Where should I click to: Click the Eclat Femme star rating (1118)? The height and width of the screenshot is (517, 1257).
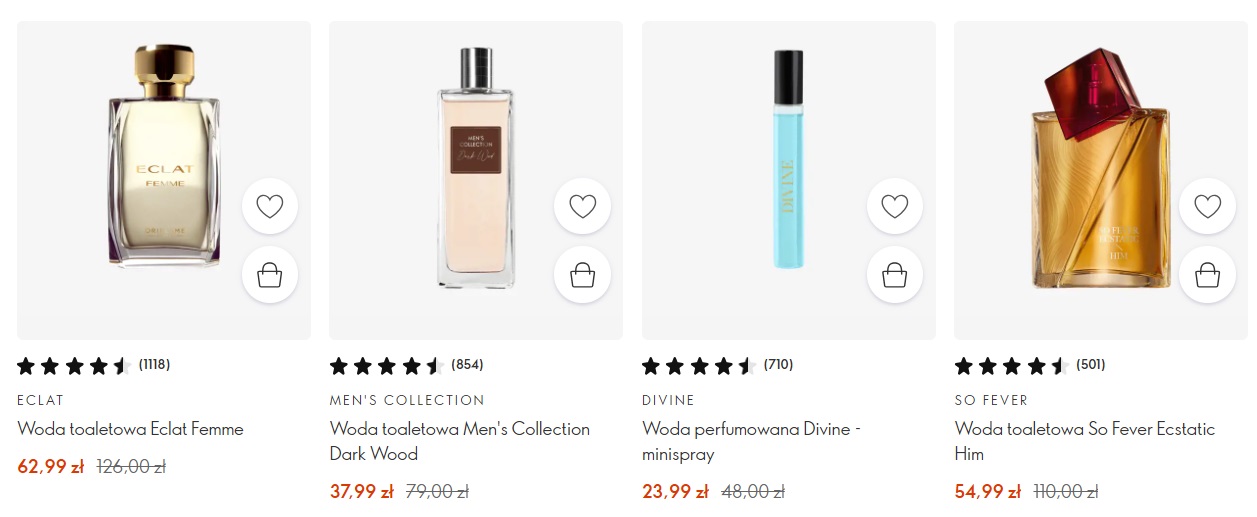pos(86,365)
